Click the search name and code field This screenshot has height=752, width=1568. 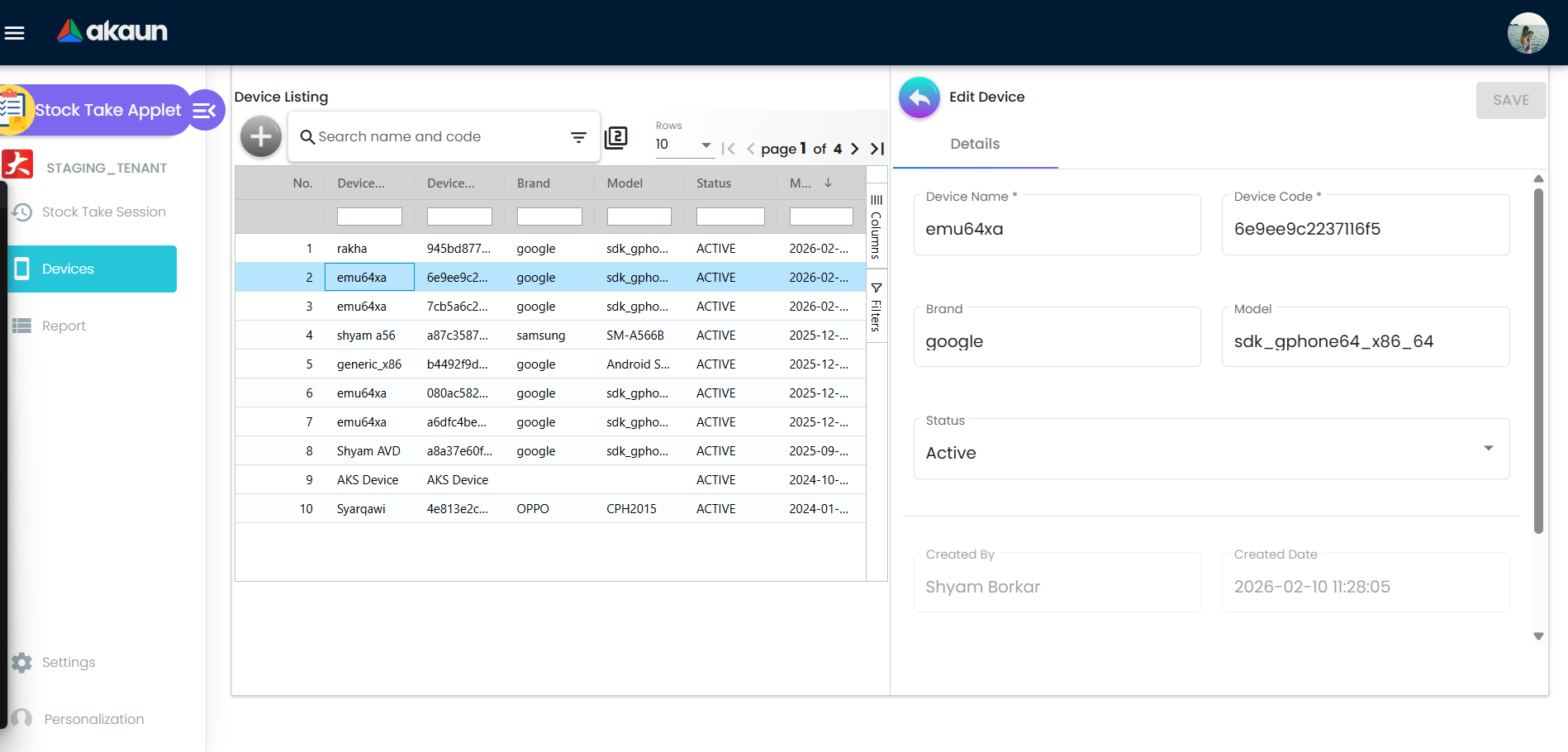point(430,136)
